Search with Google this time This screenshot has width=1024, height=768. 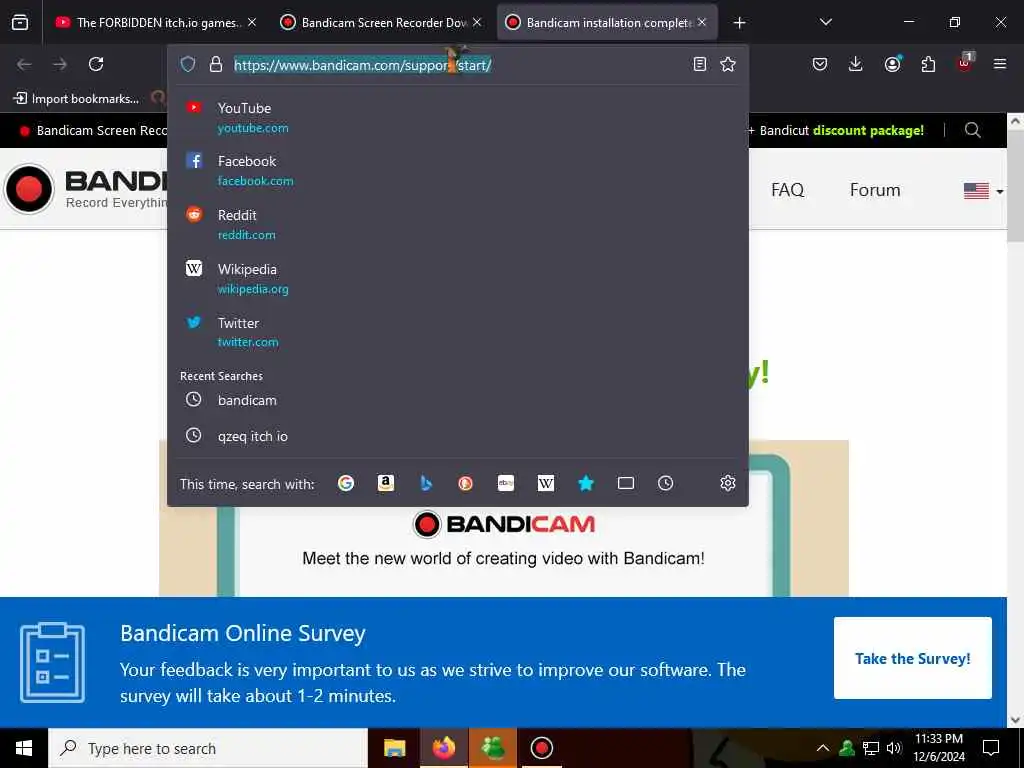[345, 483]
